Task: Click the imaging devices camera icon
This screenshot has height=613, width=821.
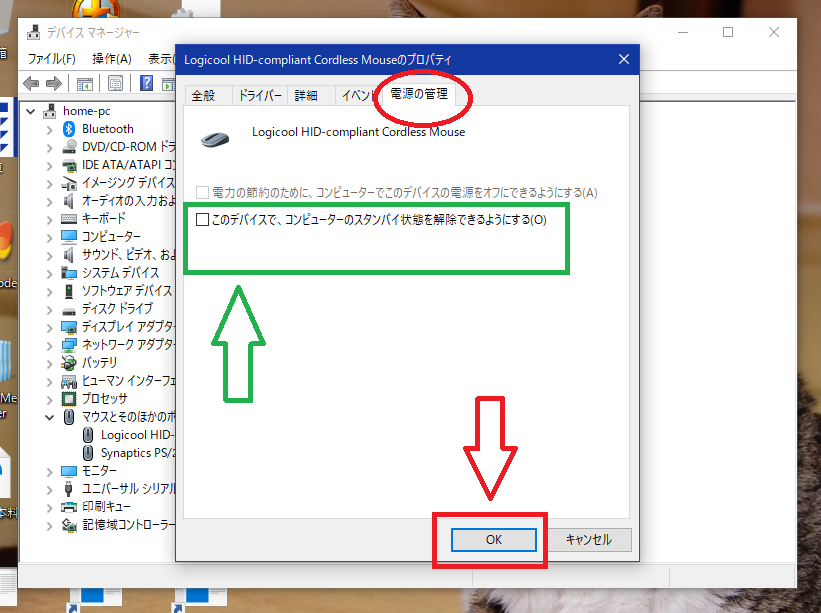Action: click(69, 183)
